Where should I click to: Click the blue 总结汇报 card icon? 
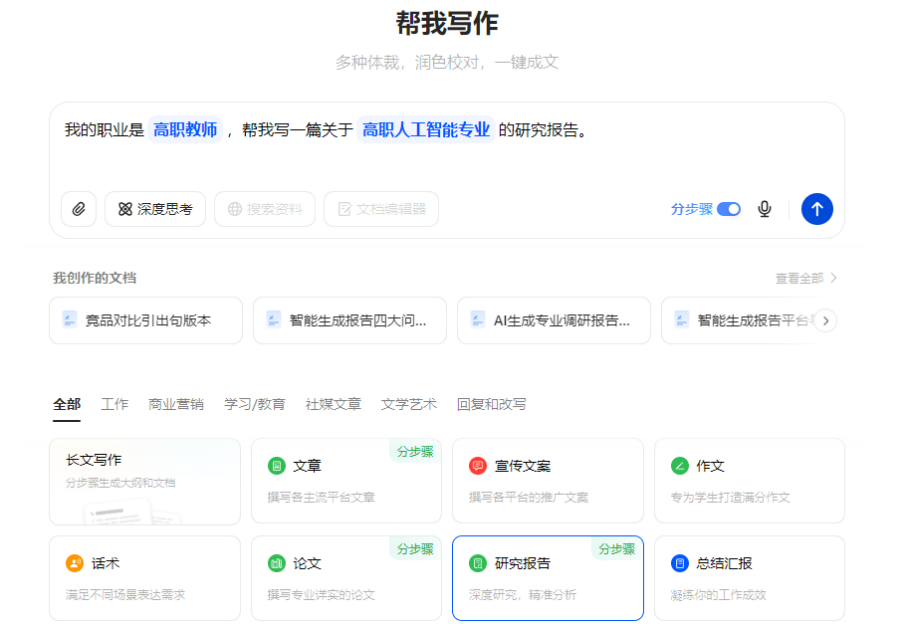point(680,563)
